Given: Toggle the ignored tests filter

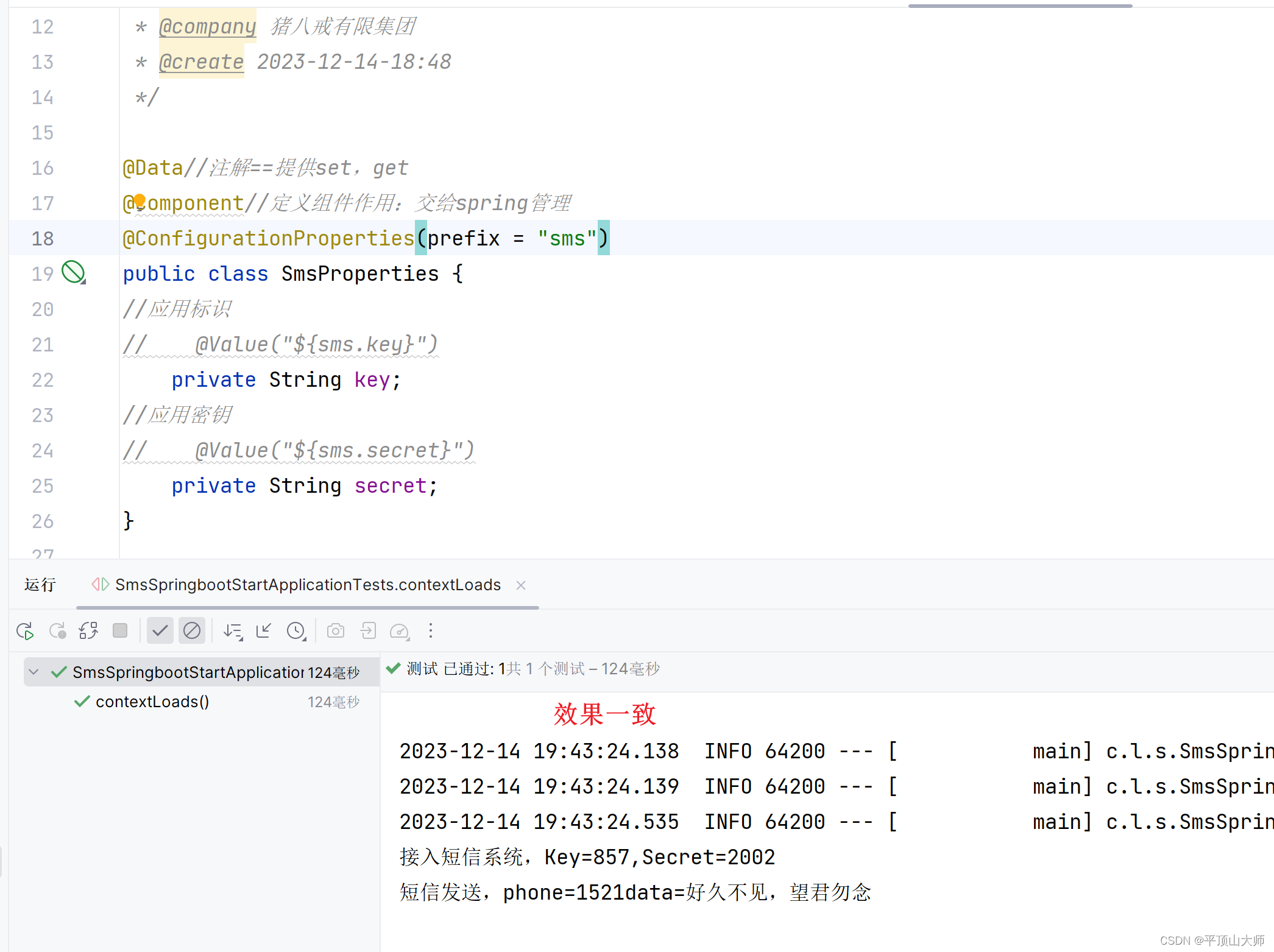Looking at the screenshot, I should click(192, 630).
